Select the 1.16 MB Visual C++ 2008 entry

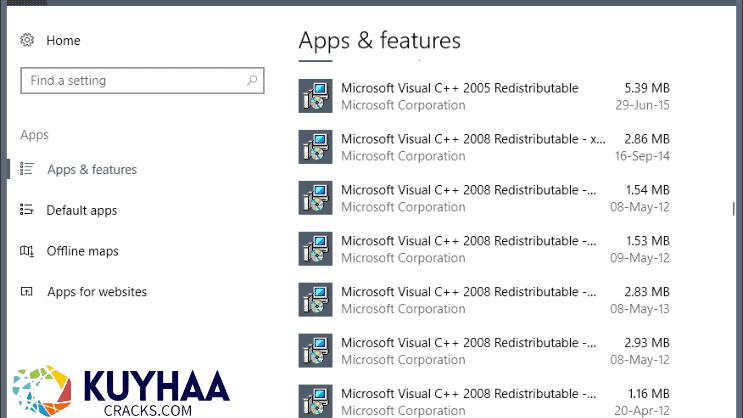point(468,394)
